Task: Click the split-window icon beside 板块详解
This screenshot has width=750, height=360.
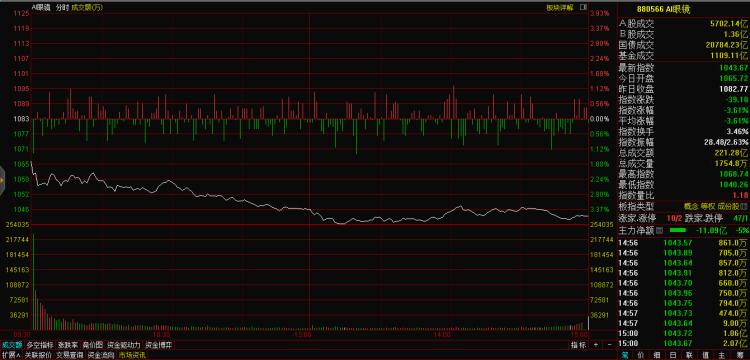Action: [x=583, y=7]
